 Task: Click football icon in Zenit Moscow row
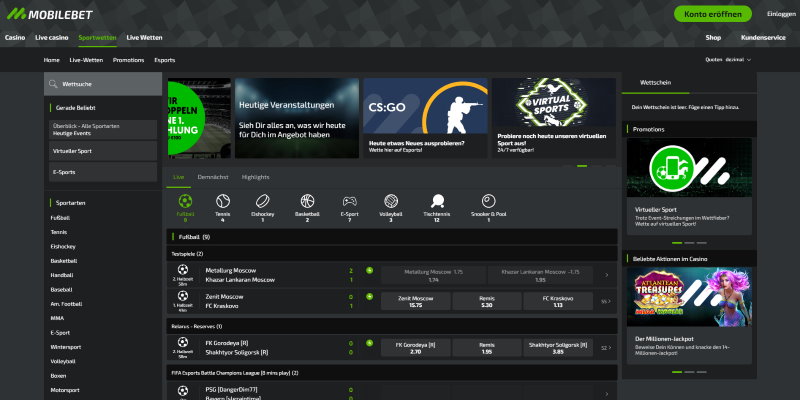183,295
